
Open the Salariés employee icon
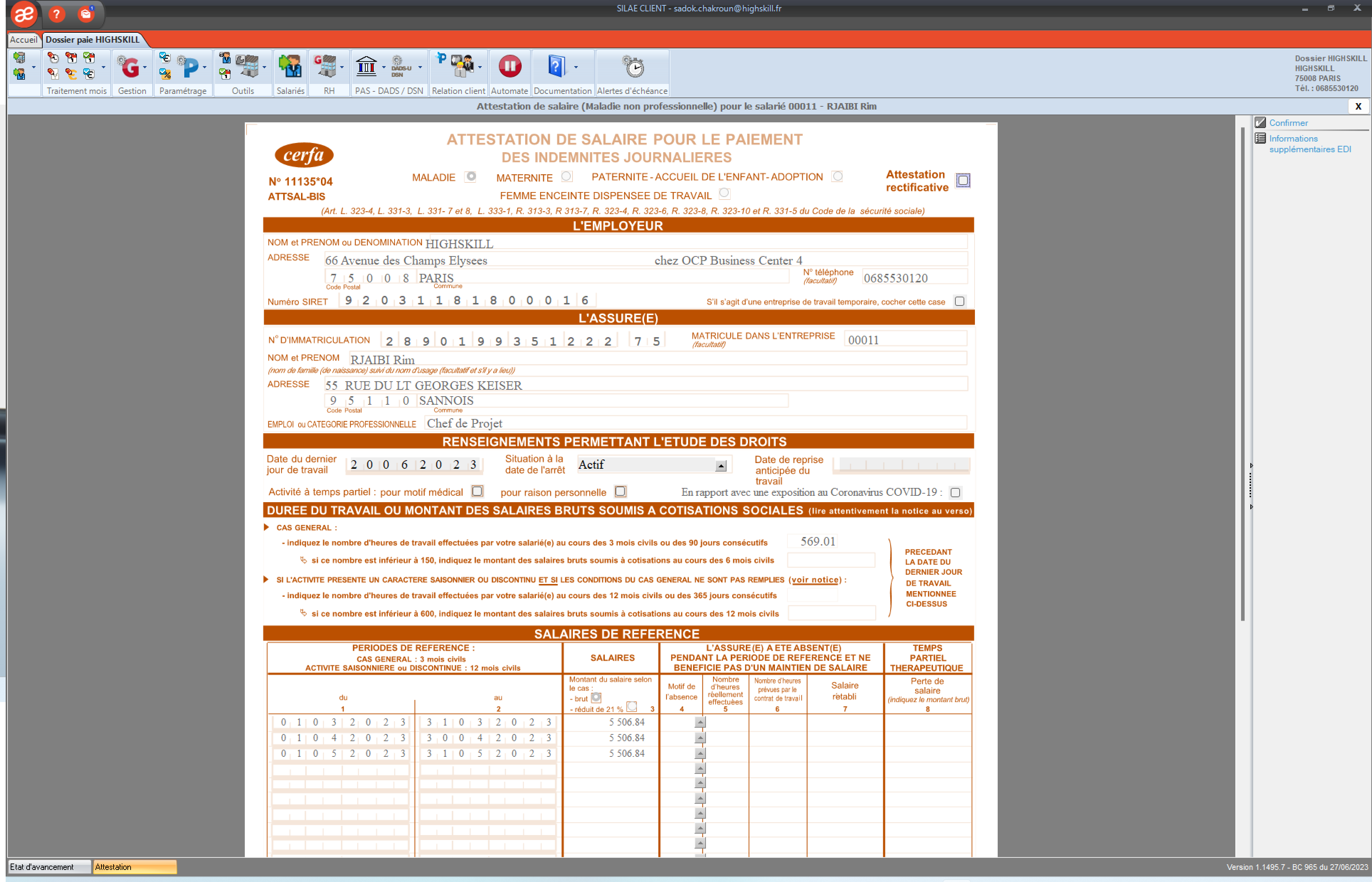click(290, 67)
